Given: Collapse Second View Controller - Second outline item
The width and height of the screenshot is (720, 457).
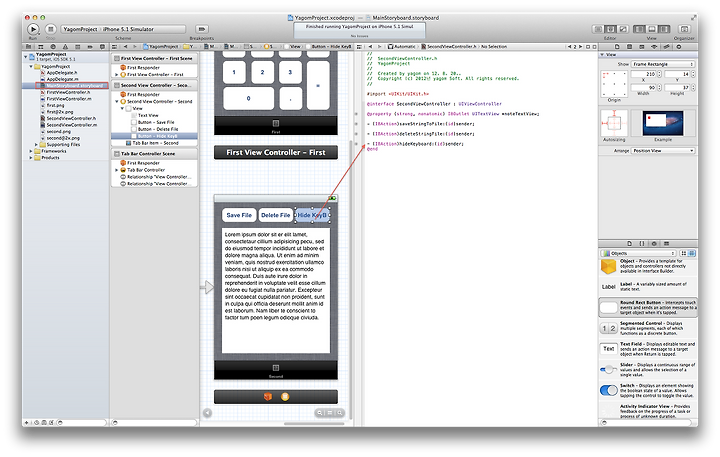Looking at the screenshot, I should pyautogui.click(x=117, y=102).
